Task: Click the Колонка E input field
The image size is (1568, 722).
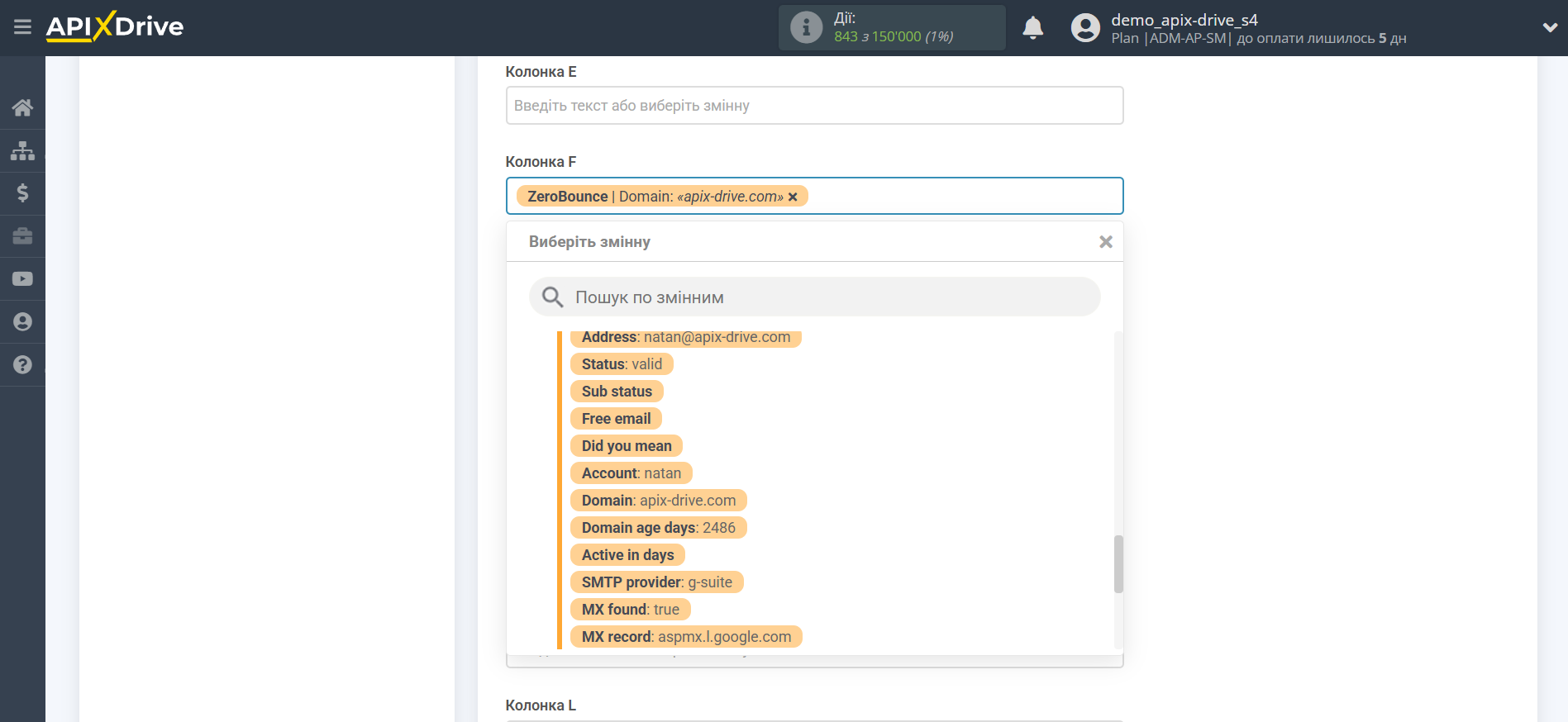Action: pyautogui.click(x=814, y=106)
